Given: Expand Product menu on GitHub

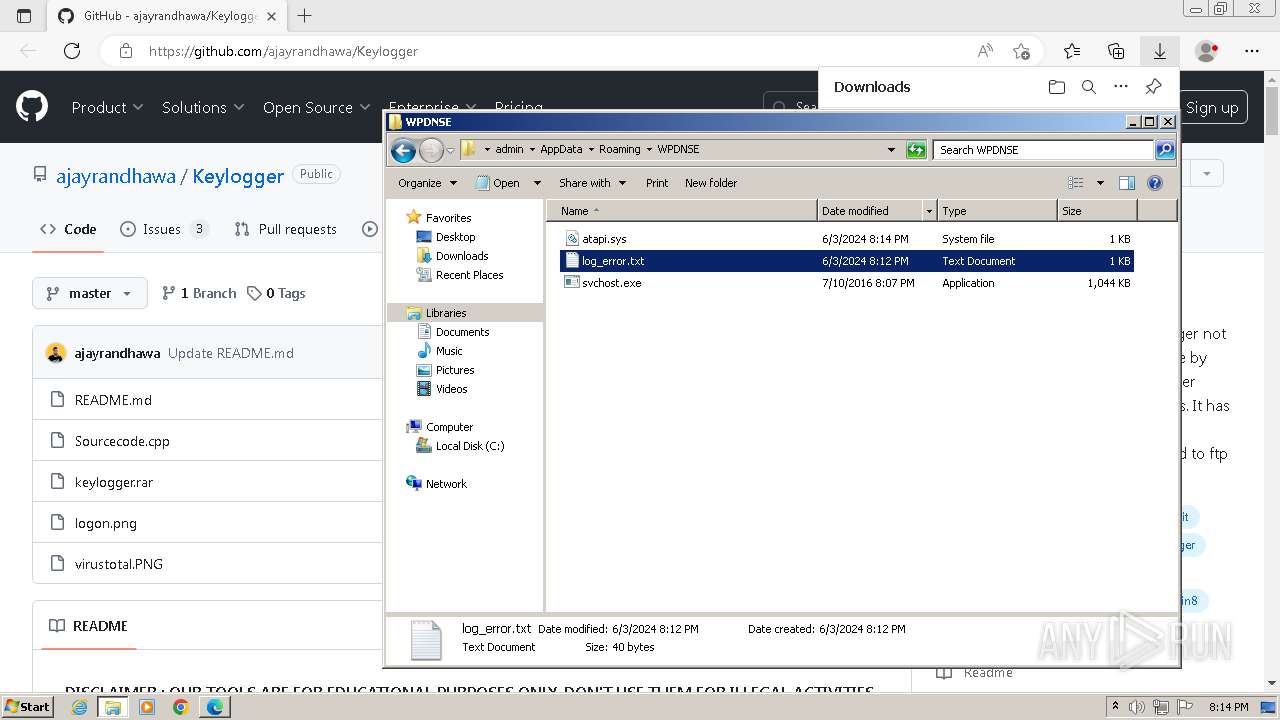Looking at the screenshot, I should point(107,107).
